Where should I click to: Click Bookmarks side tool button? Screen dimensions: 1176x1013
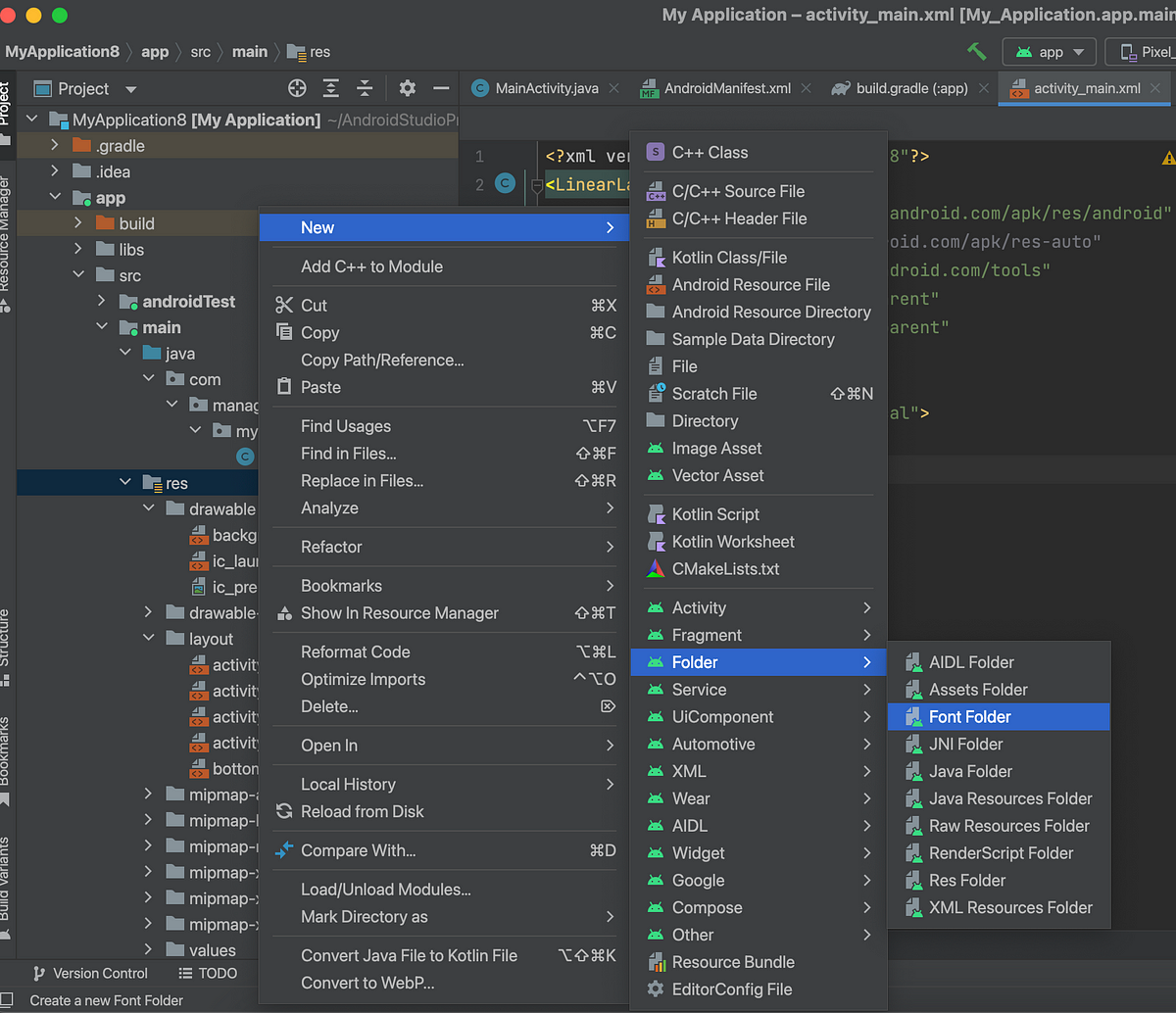(7, 760)
